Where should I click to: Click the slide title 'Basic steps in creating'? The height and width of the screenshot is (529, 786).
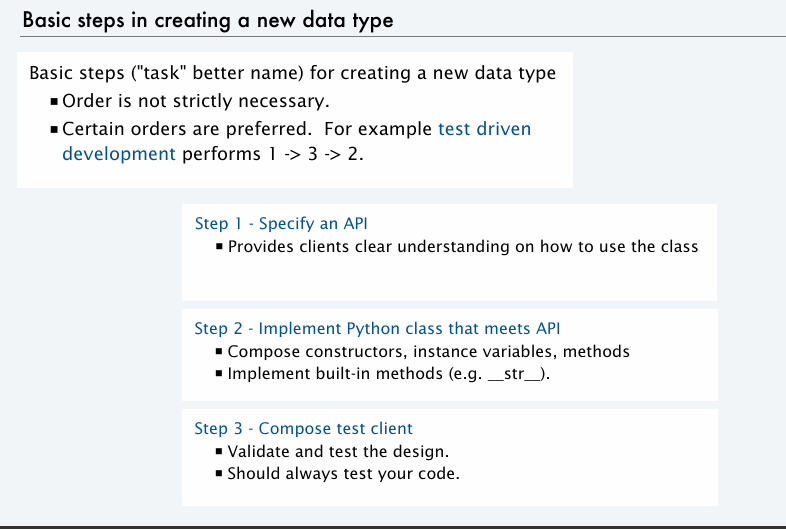click(x=208, y=20)
